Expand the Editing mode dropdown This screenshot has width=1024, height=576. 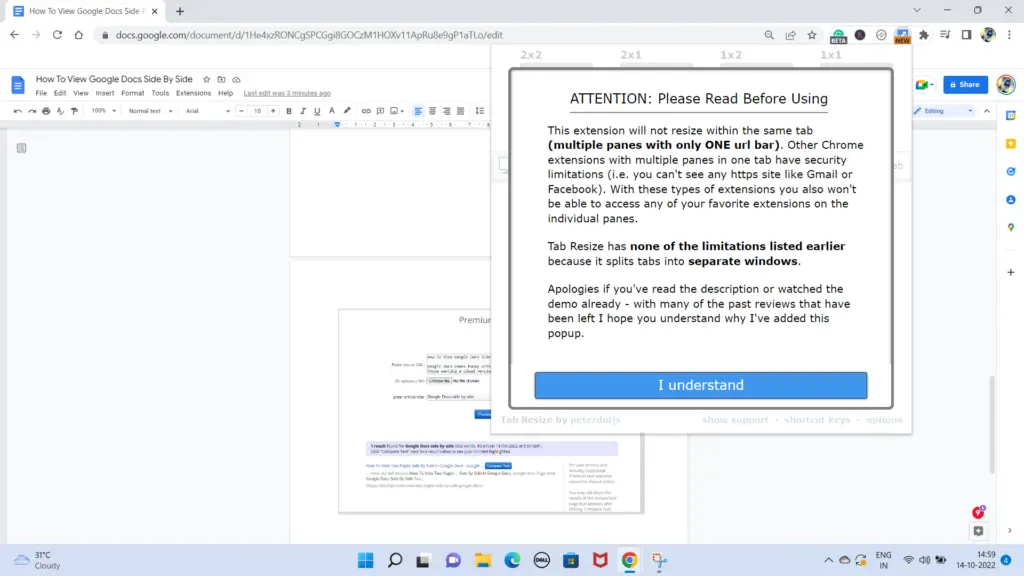[x=943, y=111]
